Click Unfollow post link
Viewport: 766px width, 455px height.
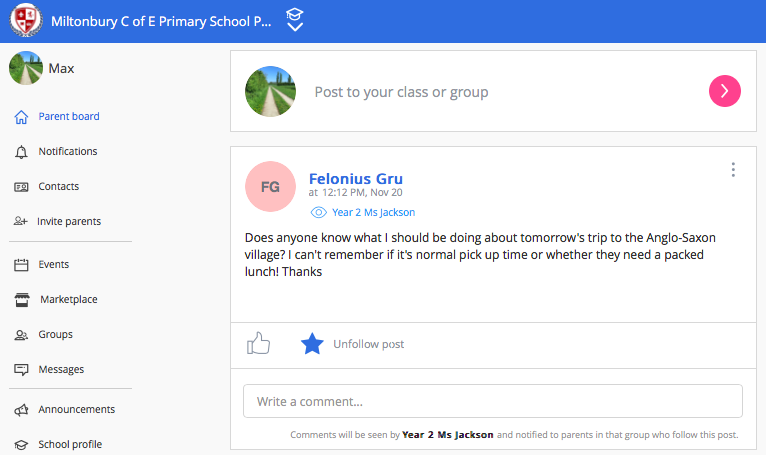click(368, 344)
